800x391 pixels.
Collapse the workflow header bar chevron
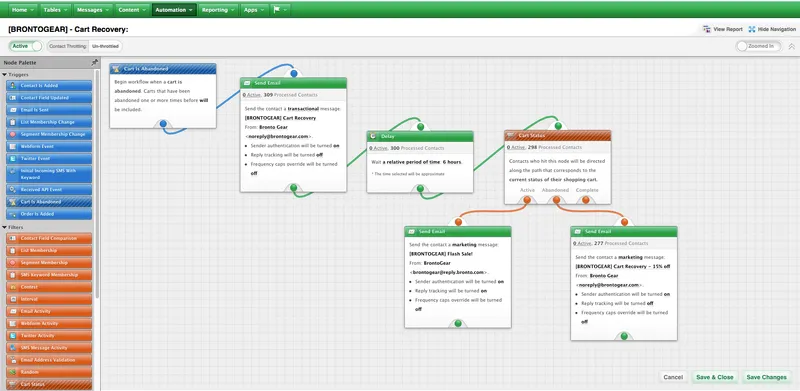[791, 46]
